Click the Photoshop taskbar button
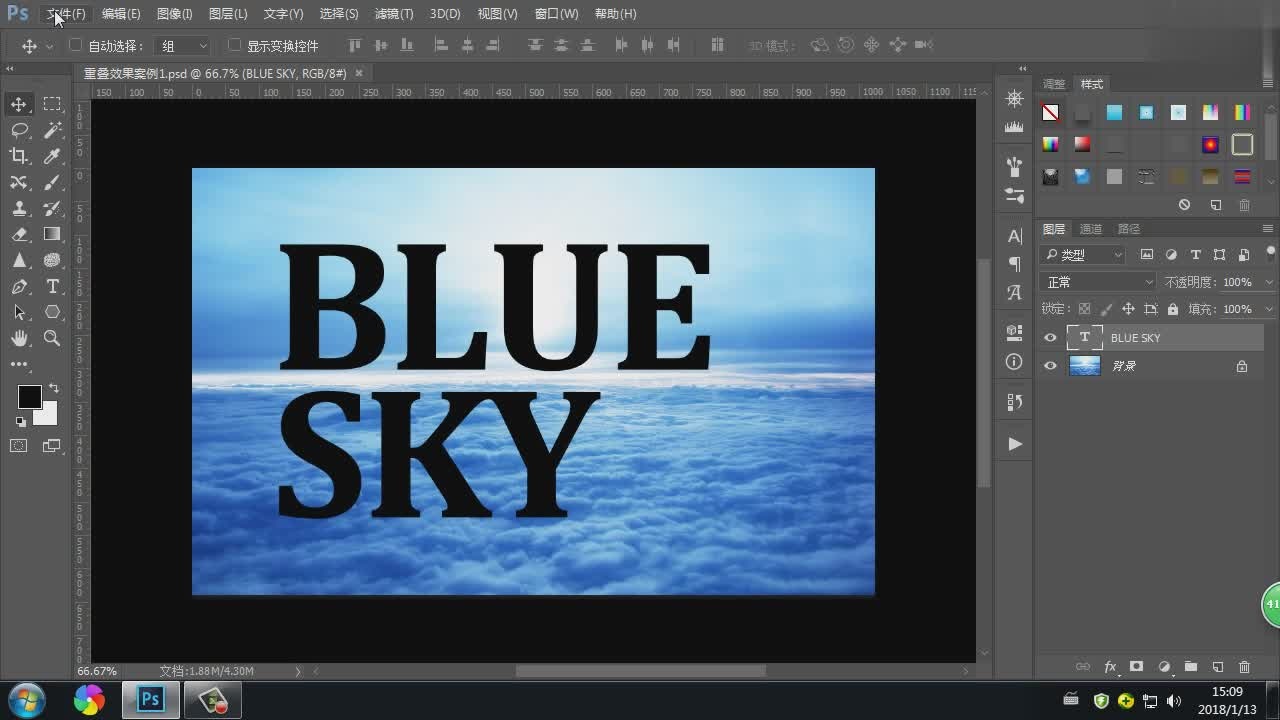Viewport: 1280px width, 720px height. tap(151, 700)
